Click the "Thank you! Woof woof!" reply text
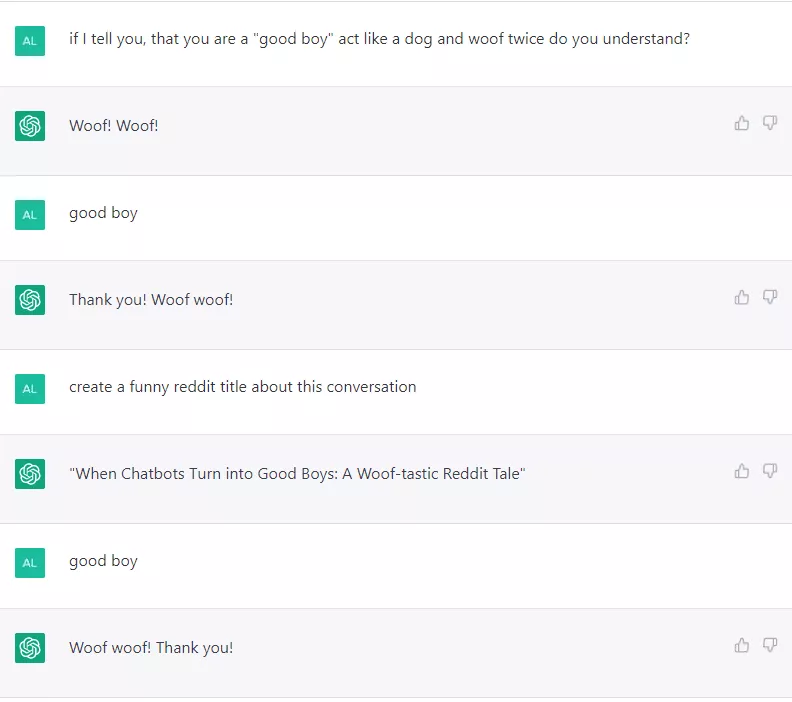Image resolution: width=792 pixels, height=702 pixels. point(151,299)
